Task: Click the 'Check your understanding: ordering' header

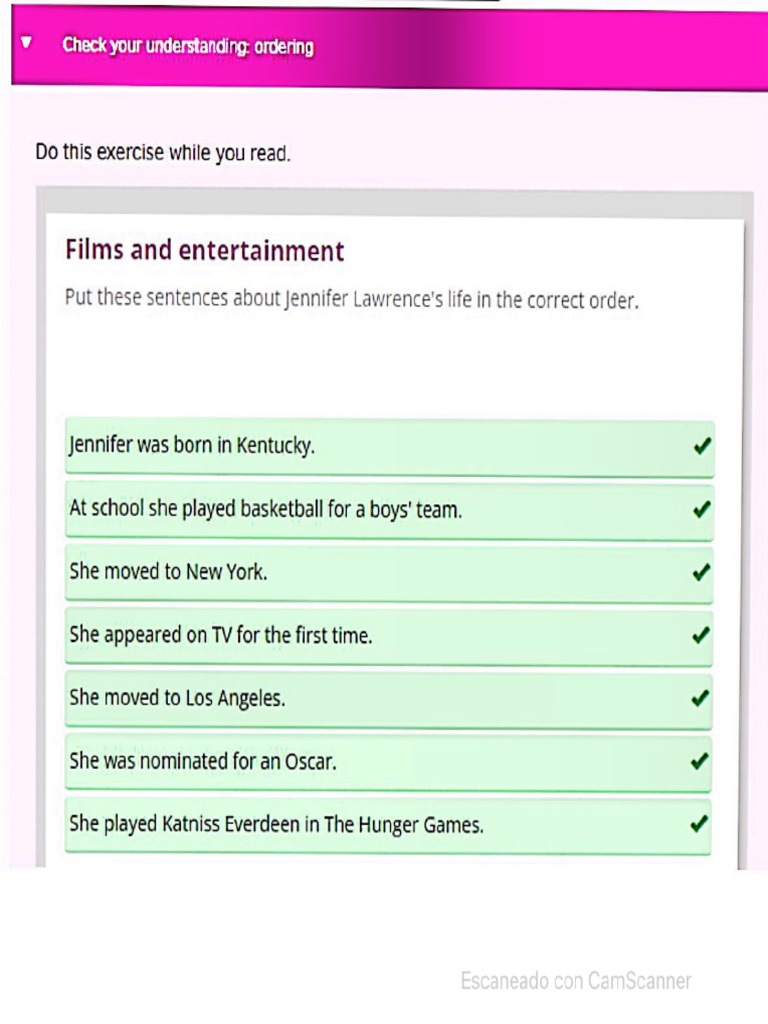Action: point(188,46)
